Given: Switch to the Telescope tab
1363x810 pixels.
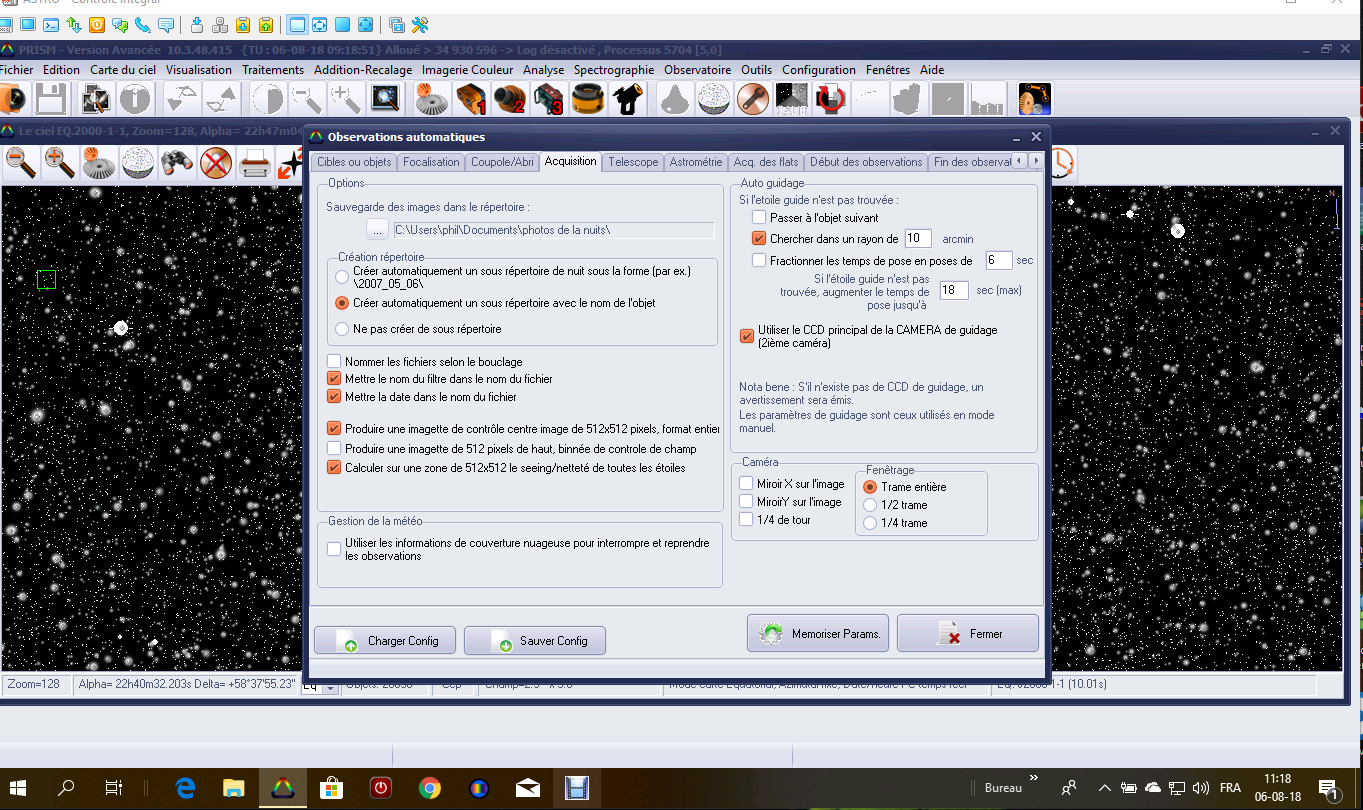Looking at the screenshot, I should coord(633,162).
